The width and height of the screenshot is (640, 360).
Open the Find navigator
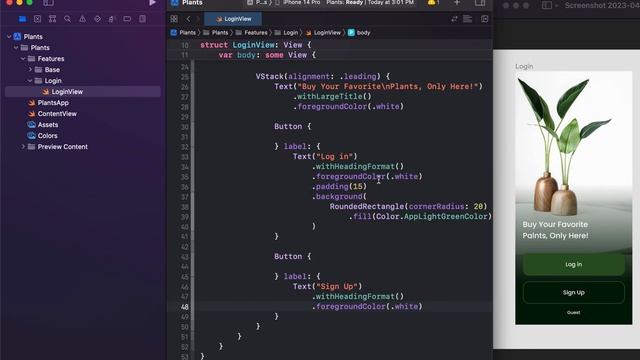(67, 19)
